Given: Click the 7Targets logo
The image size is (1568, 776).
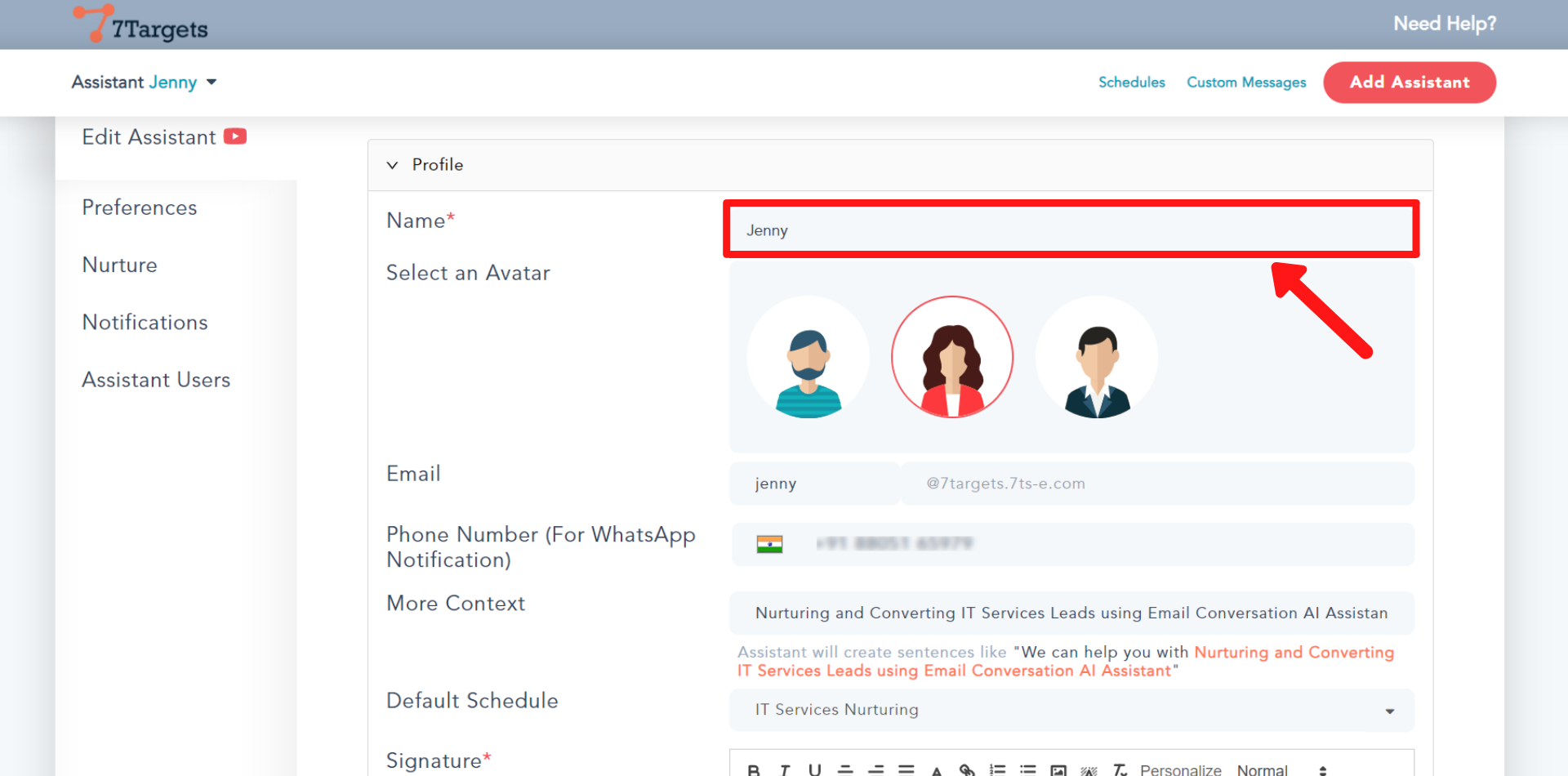Looking at the screenshot, I should click(141, 25).
